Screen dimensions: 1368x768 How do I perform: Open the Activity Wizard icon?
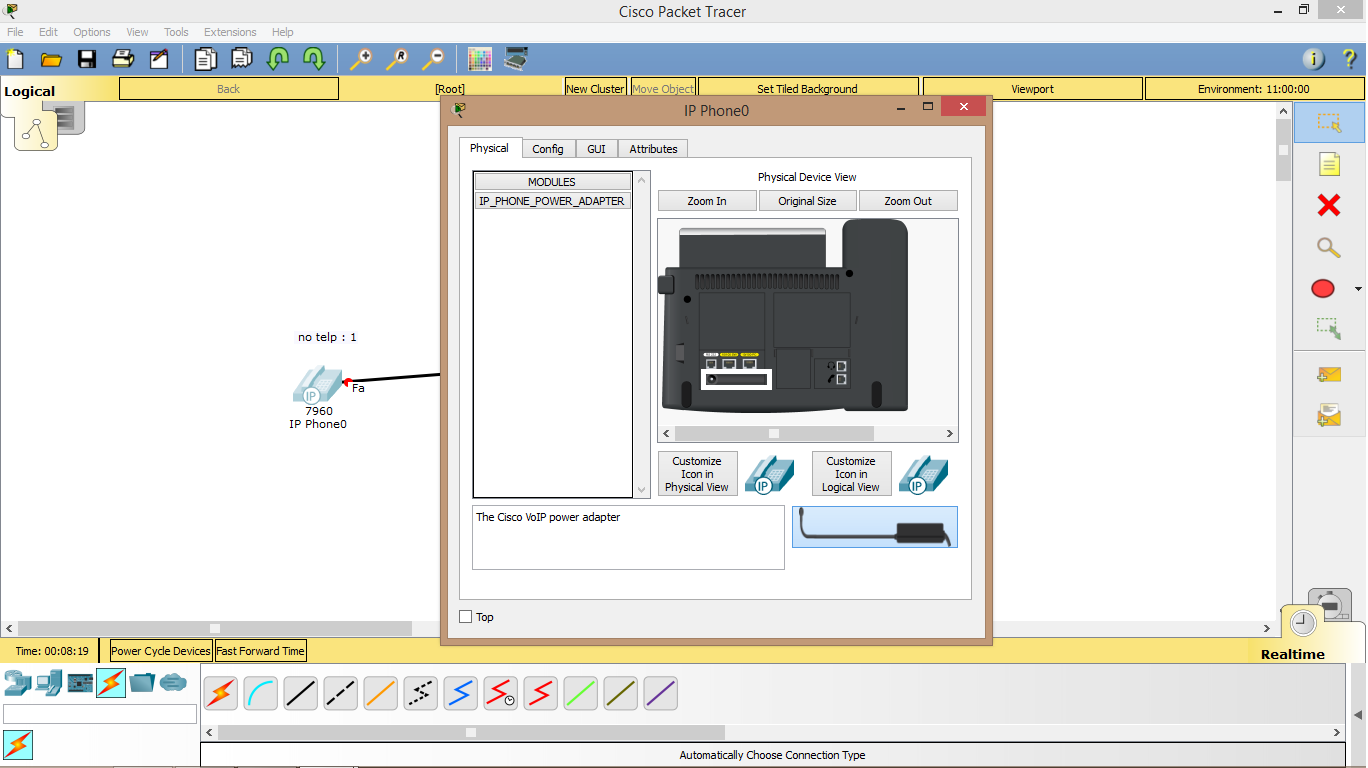coord(159,59)
